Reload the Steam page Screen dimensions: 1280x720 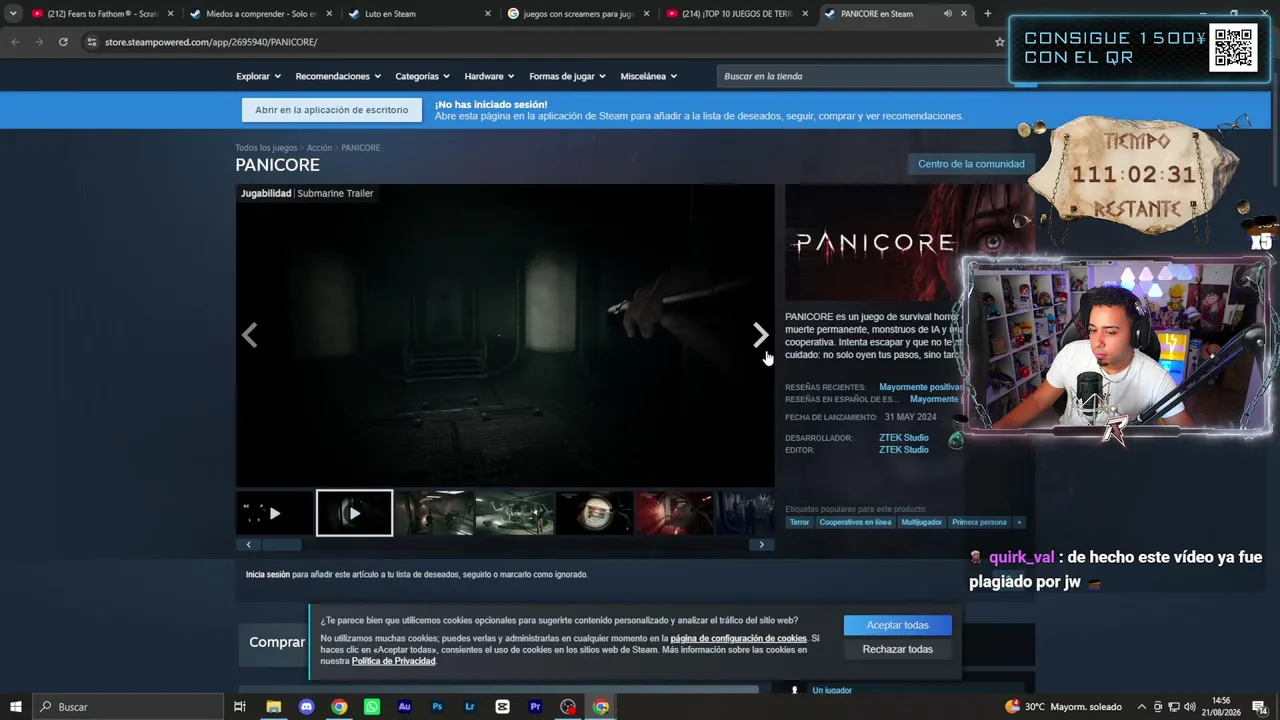coord(63,42)
